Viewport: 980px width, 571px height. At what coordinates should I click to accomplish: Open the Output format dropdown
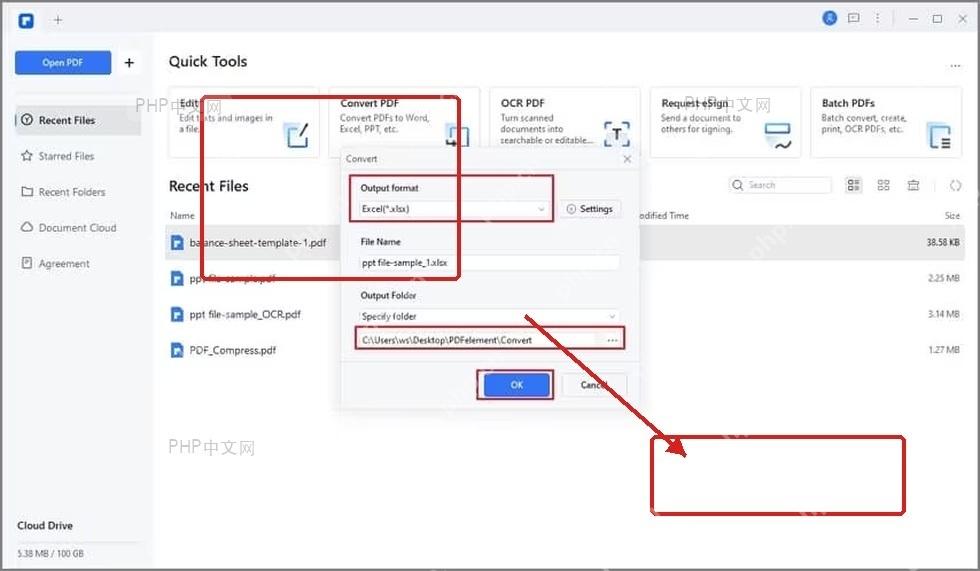click(454, 209)
